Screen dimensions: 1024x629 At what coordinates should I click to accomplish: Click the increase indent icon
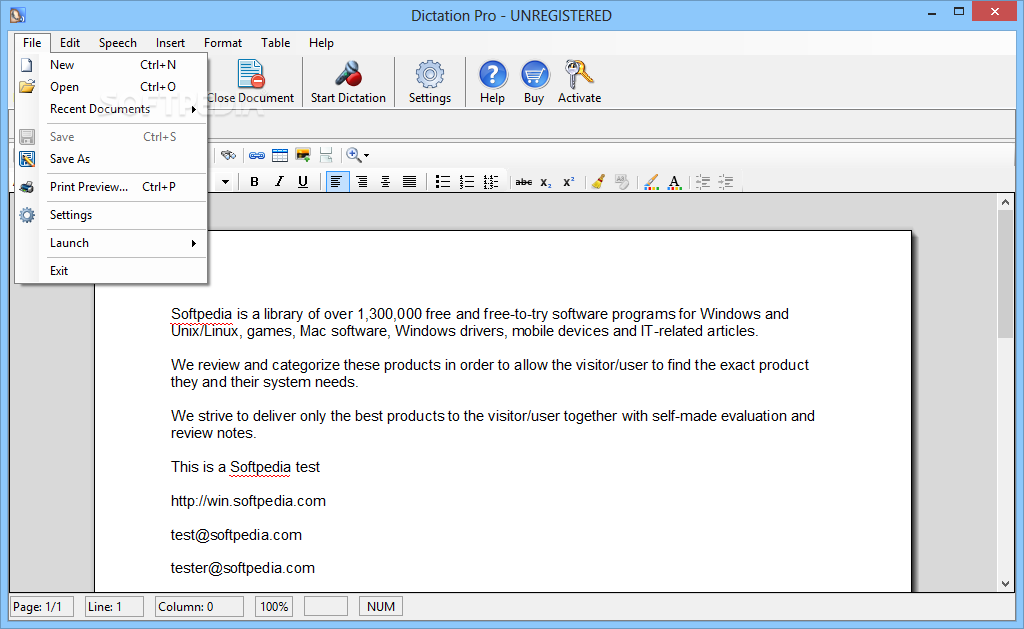pyautogui.click(x=726, y=182)
